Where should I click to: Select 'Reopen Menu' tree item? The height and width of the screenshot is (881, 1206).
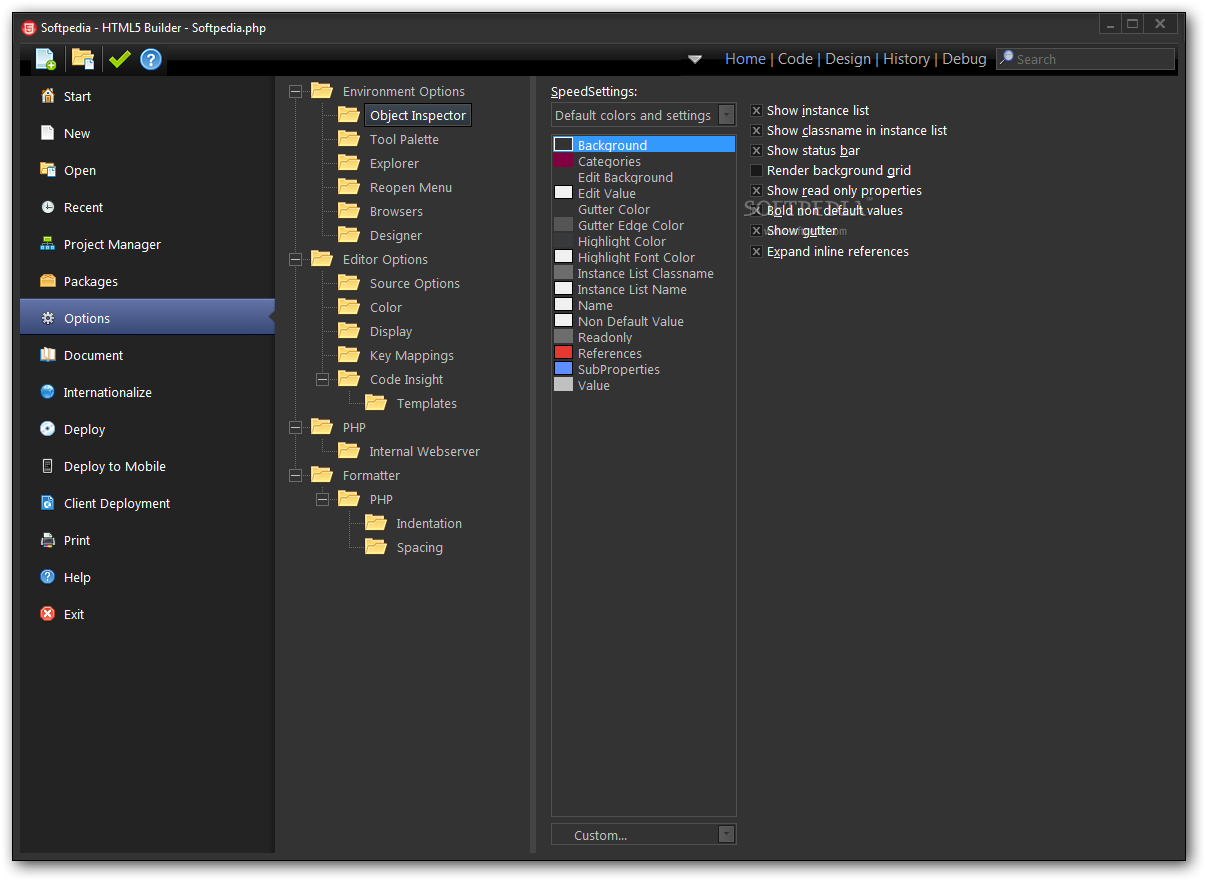(x=411, y=187)
